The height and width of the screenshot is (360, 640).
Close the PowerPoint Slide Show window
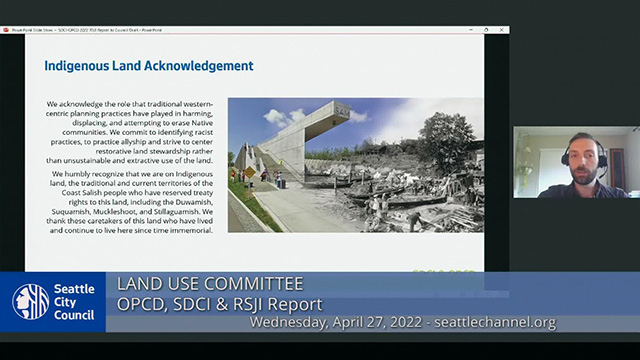coord(502,30)
